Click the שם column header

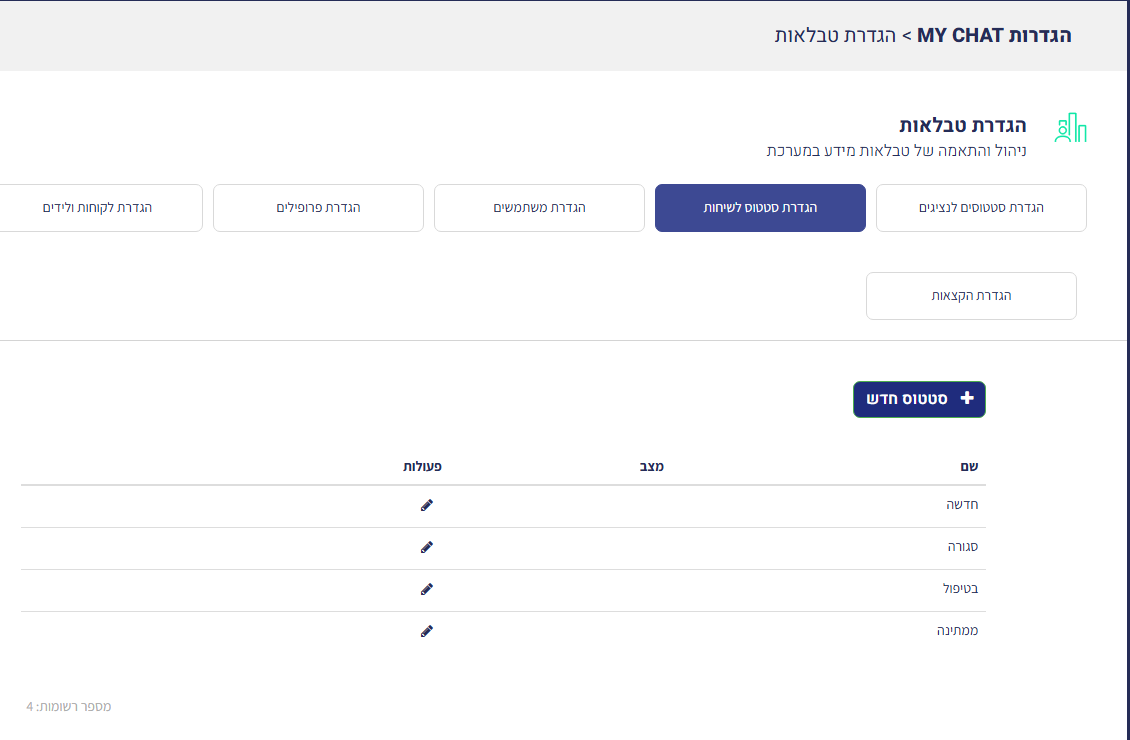(x=969, y=467)
